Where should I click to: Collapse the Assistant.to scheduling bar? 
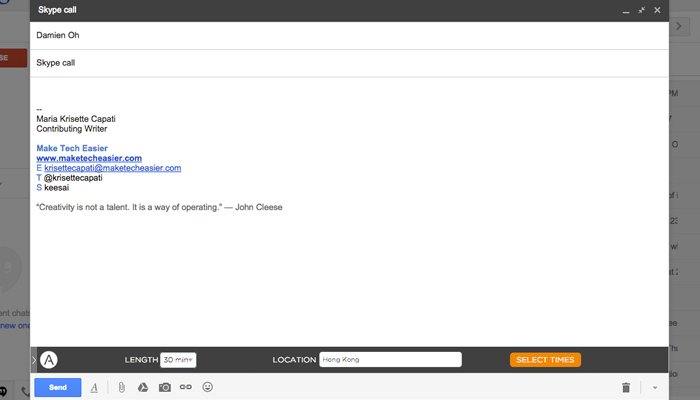[33, 359]
